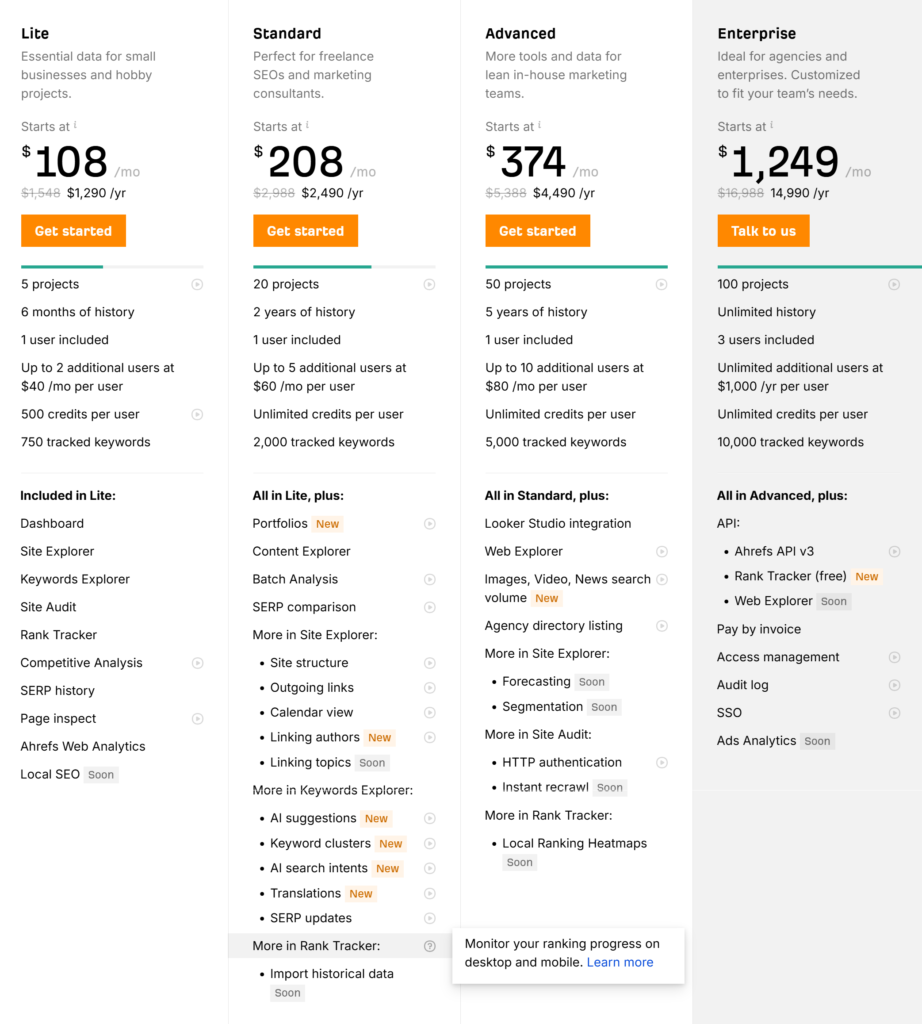Click the play icon beside Lite's 5 projects
Viewport: 922px width, 1024px height.
click(197, 285)
